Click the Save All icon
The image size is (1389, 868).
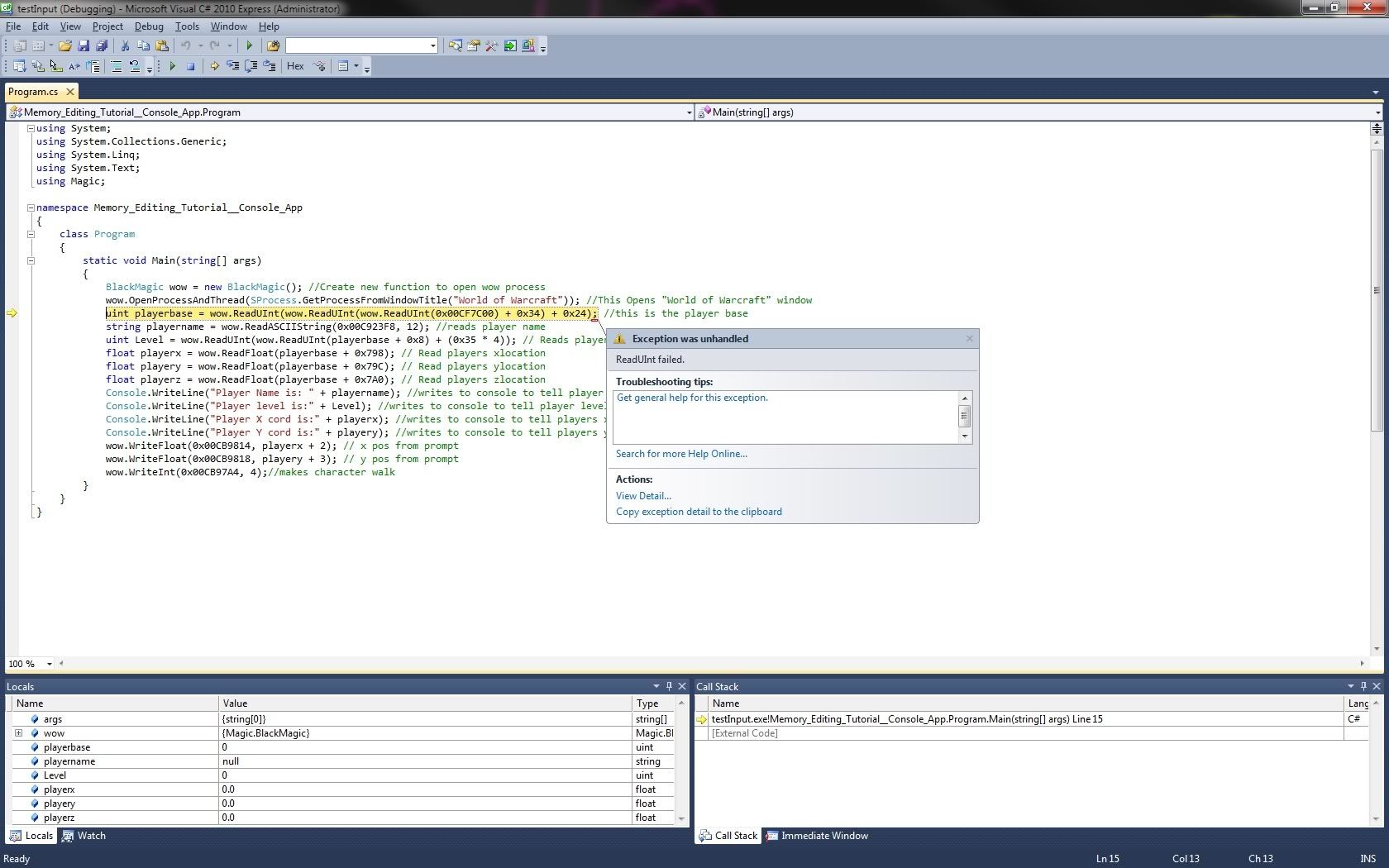102,45
